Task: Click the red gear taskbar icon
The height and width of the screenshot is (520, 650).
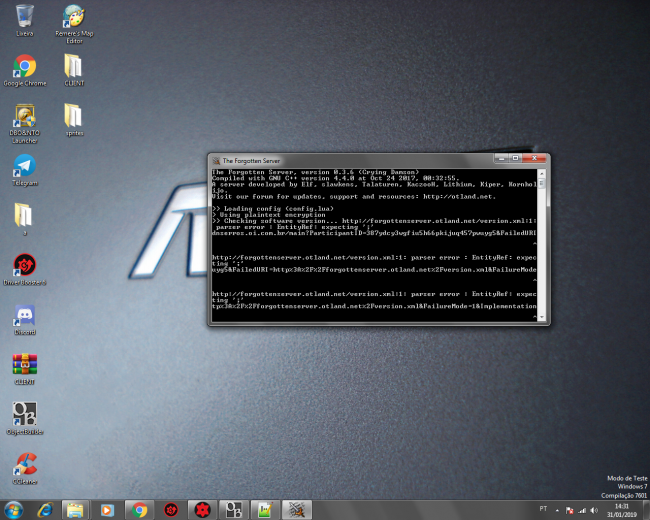Action: (x=202, y=510)
